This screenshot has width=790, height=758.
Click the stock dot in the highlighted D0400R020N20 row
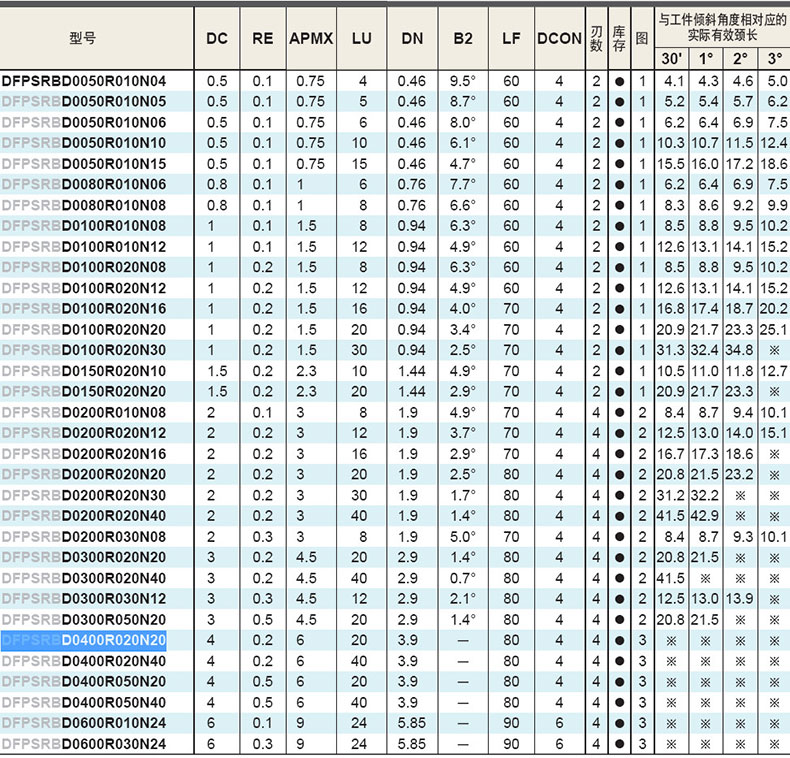click(619, 640)
